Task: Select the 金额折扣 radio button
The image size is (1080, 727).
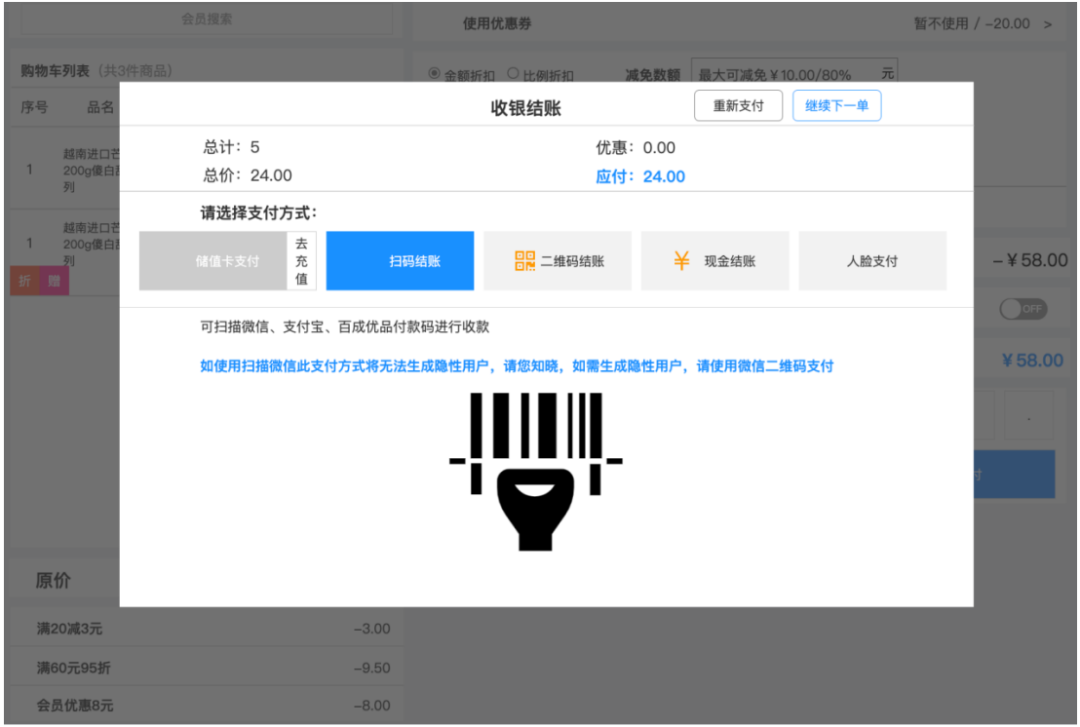Action: (x=432, y=72)
